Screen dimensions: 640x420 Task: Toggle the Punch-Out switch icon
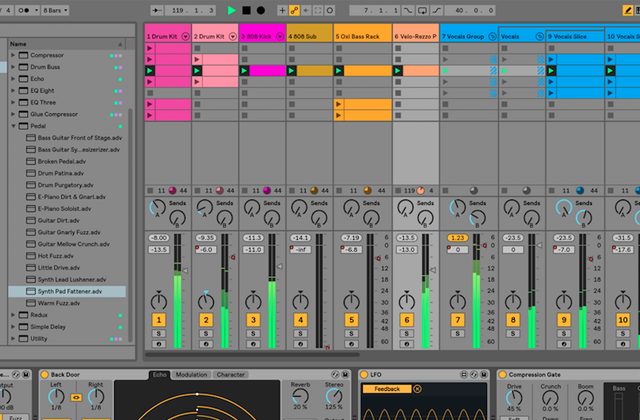[436, 10]
